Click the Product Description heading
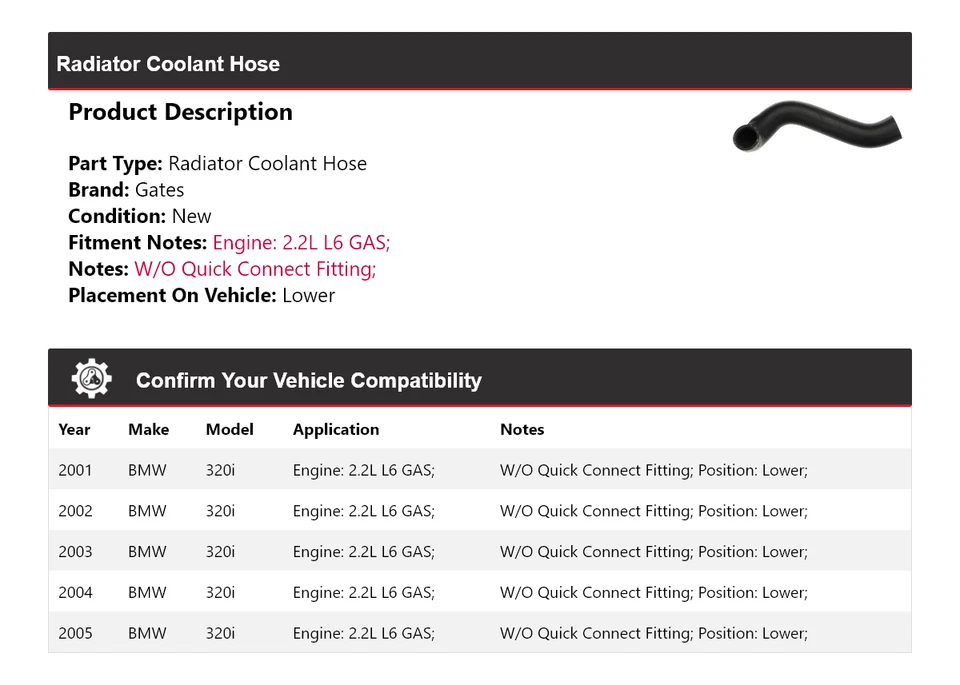 click(180, 112)
